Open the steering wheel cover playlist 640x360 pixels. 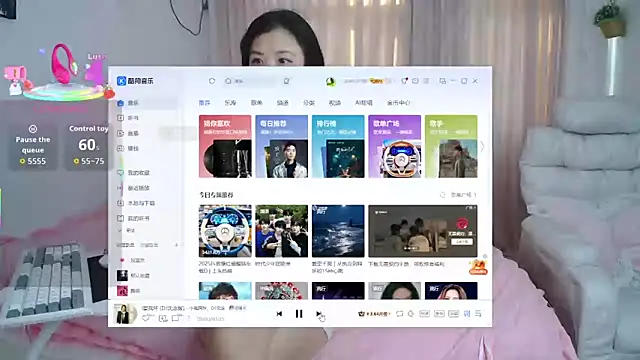click(x=225, y=231)
